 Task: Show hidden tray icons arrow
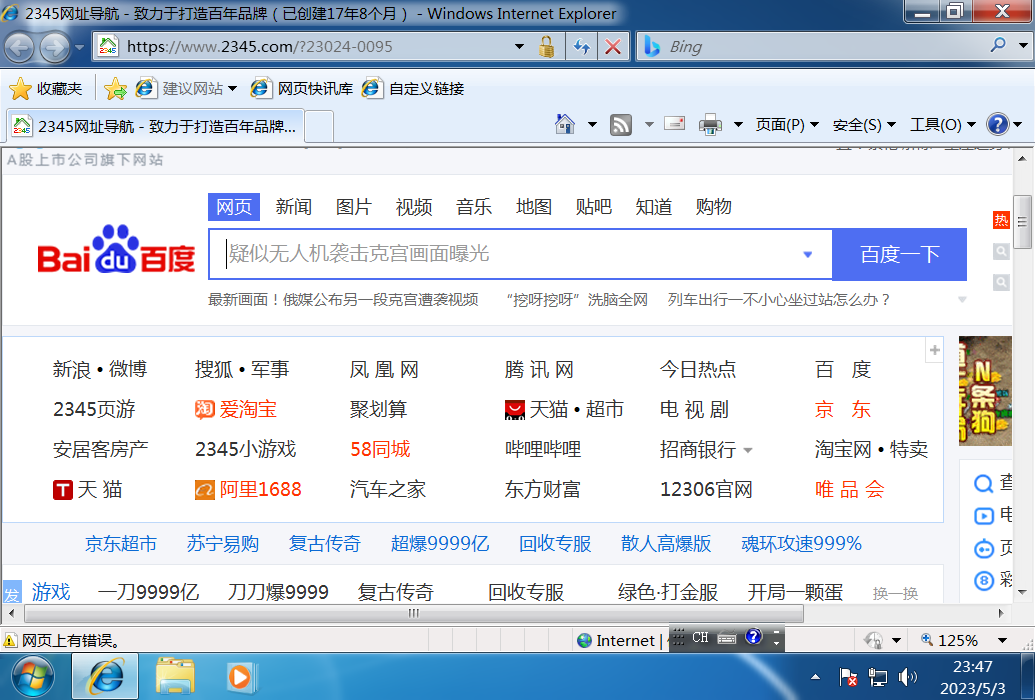click(x=815, y=677)
